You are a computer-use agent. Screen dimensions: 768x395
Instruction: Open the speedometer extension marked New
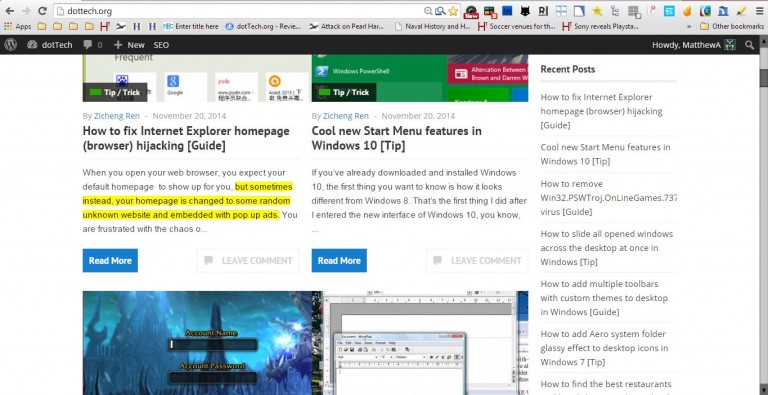click(x=471, y=11)
